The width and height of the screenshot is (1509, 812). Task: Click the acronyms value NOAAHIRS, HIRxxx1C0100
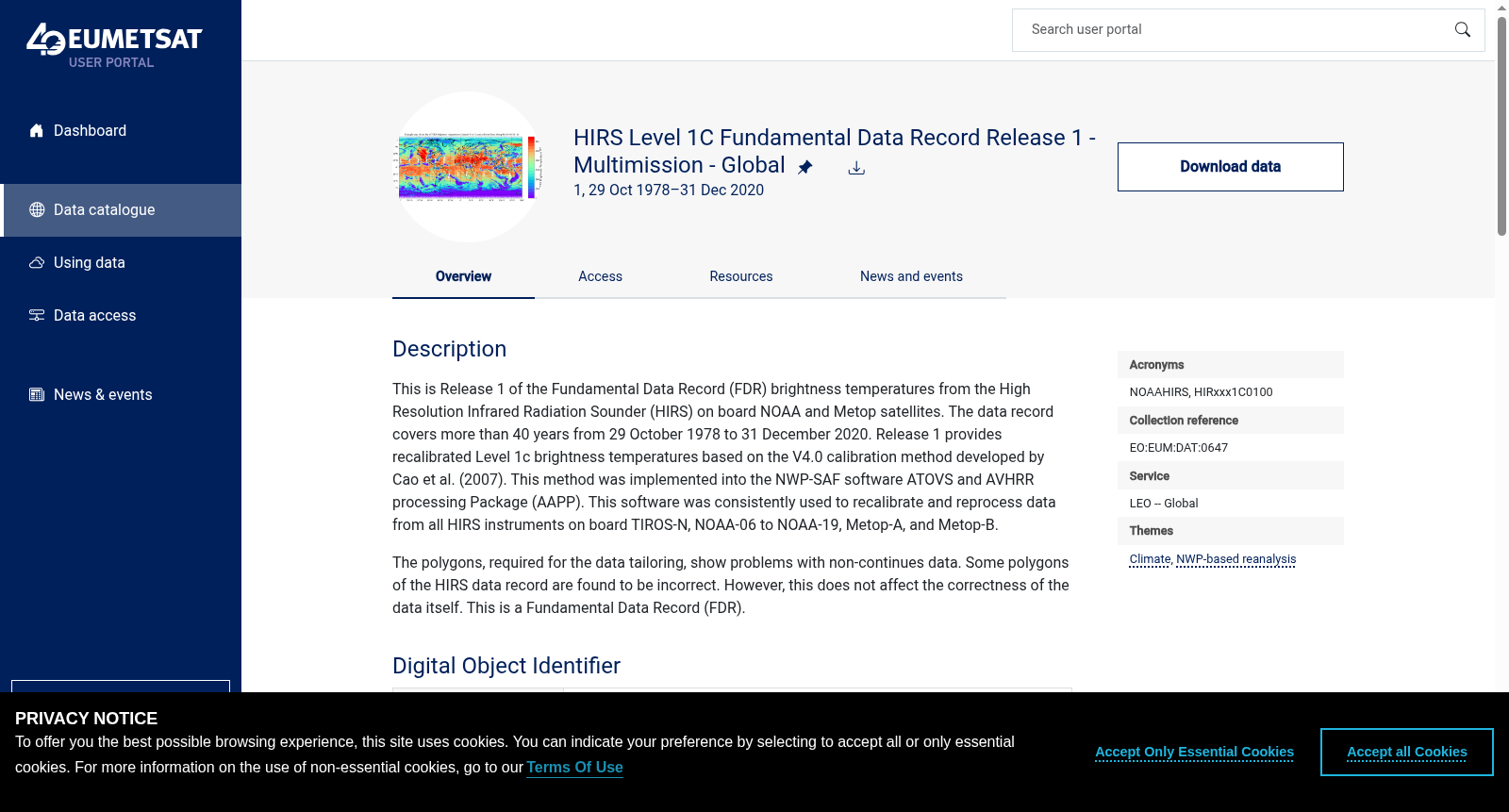1201,392
